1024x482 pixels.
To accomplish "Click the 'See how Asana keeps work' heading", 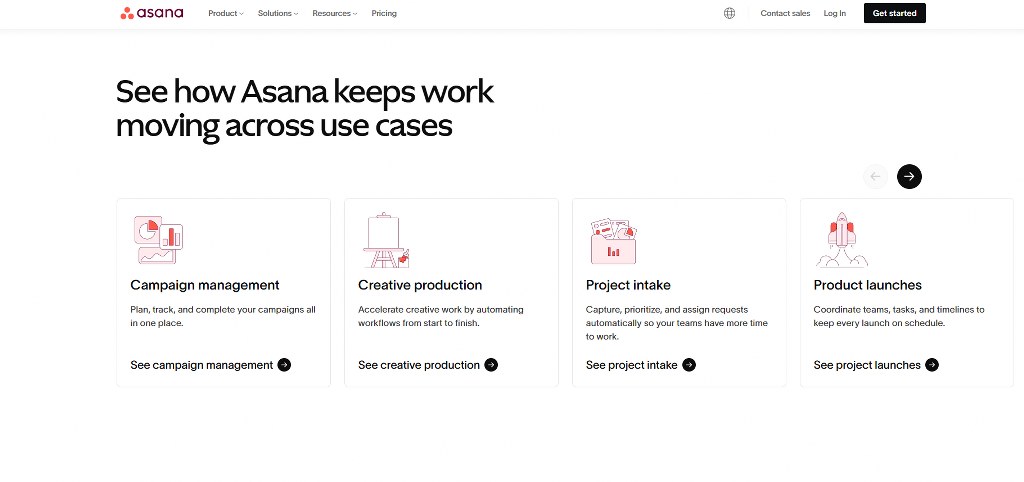I will (304, 108).
